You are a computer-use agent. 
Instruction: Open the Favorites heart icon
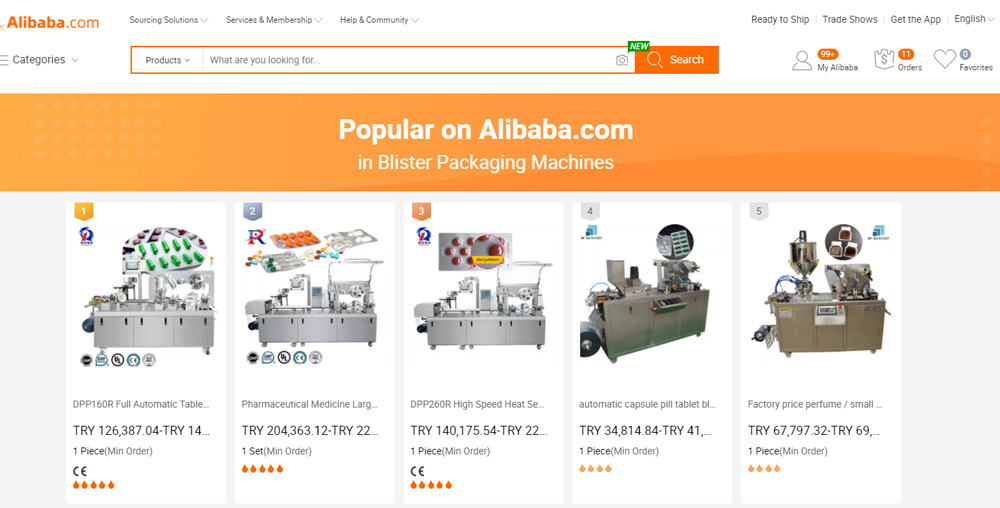(x=945, y=59)
